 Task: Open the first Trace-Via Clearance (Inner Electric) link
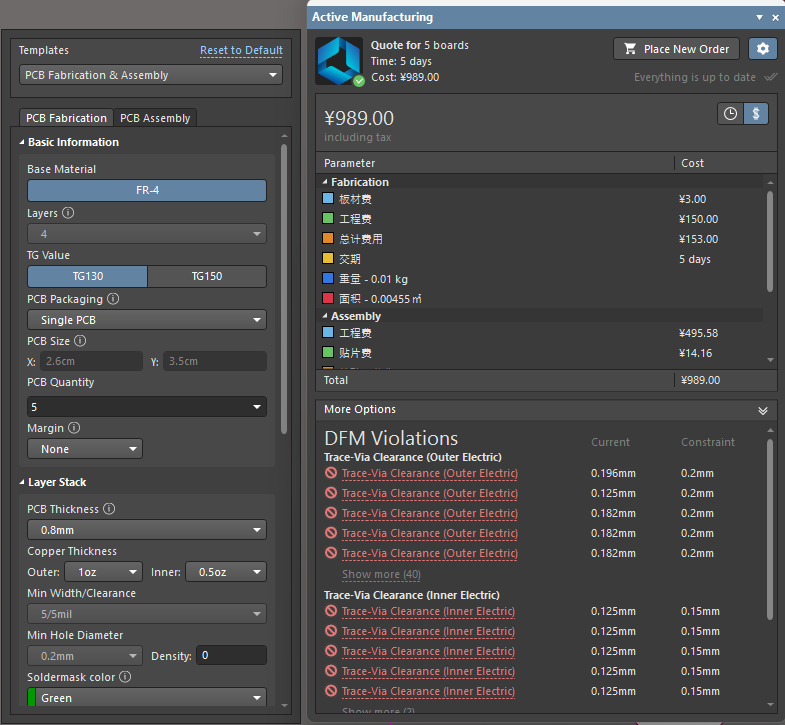428,611
